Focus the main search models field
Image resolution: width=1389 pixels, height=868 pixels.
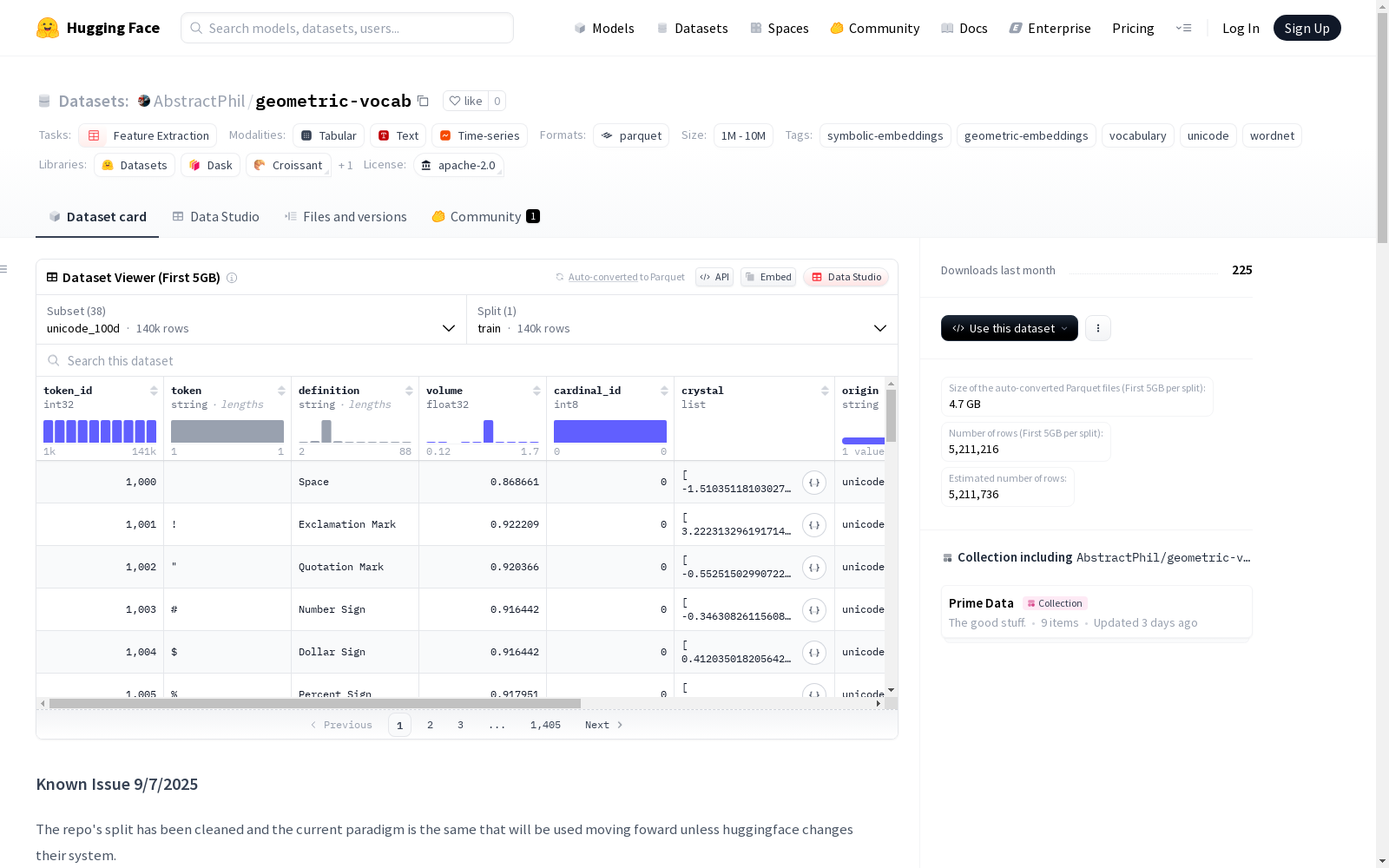pyautogui.click(x=347, y=28)
